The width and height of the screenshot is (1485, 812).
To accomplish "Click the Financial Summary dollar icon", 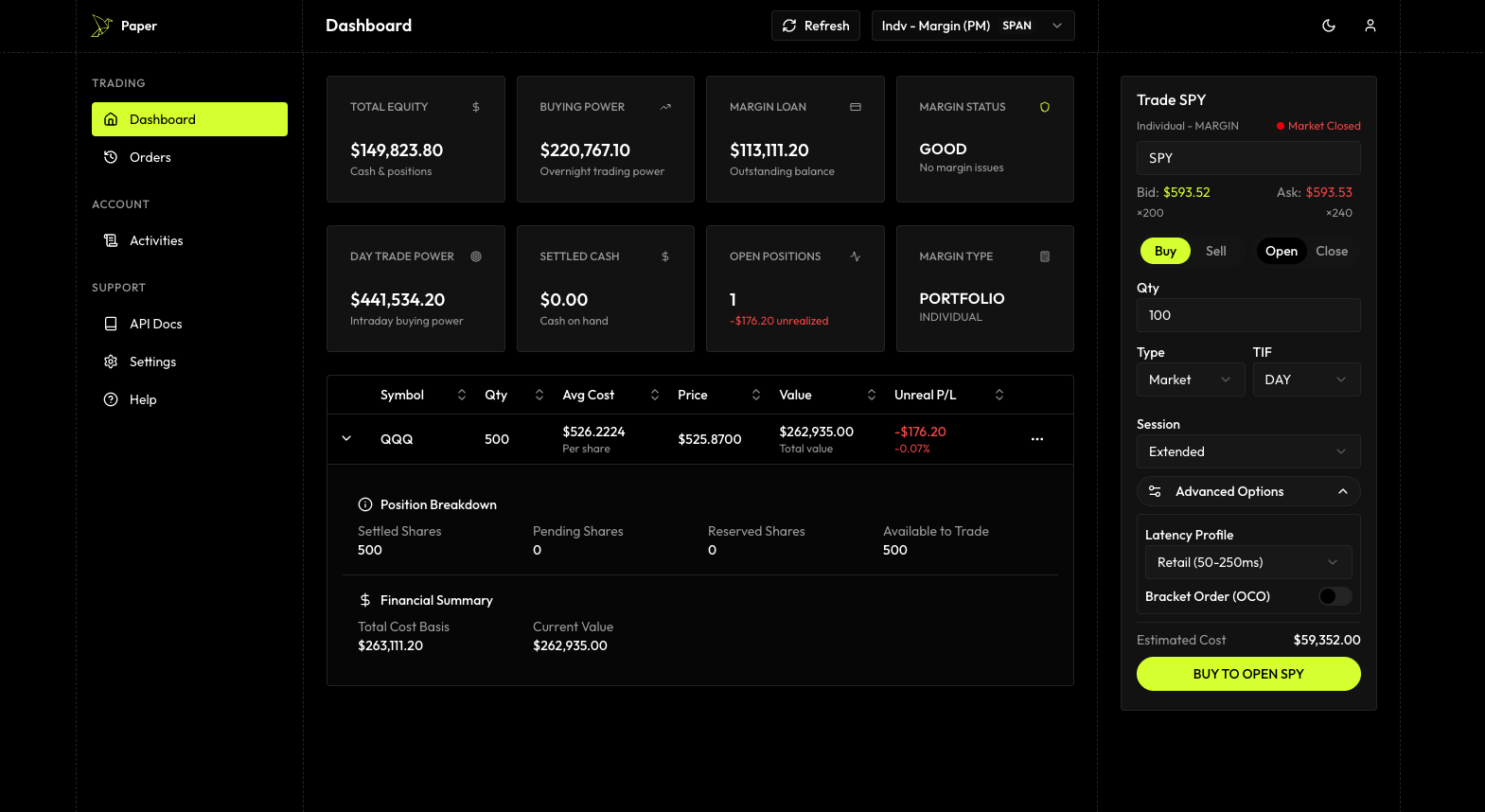I will pyautogui.click(x=365, y=600).
